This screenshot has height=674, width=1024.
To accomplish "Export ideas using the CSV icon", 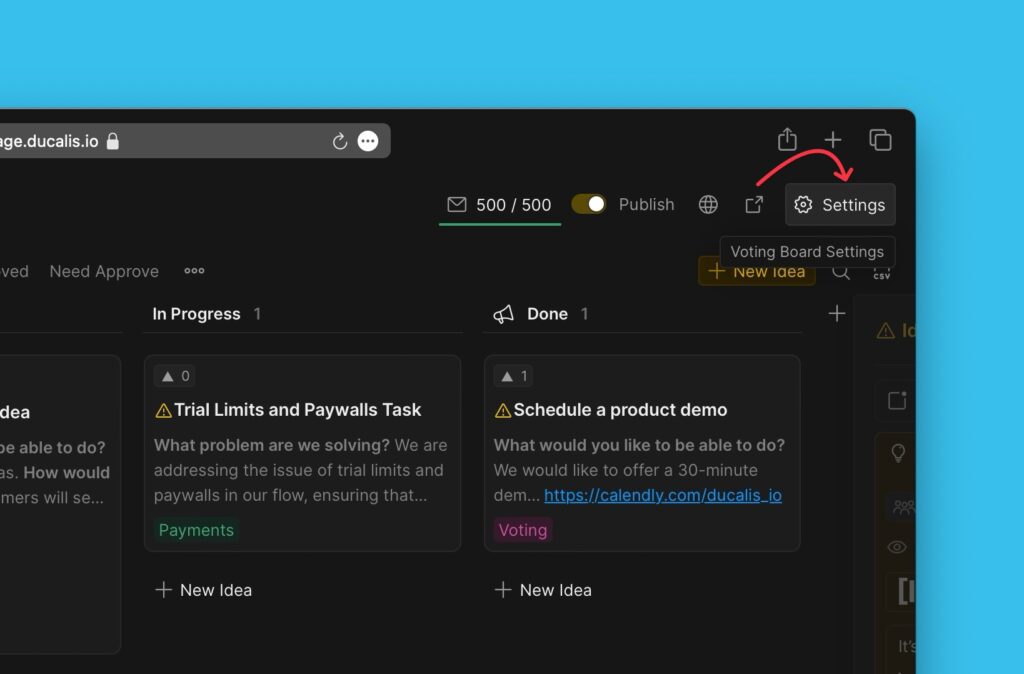I will [x=881, y=271].
